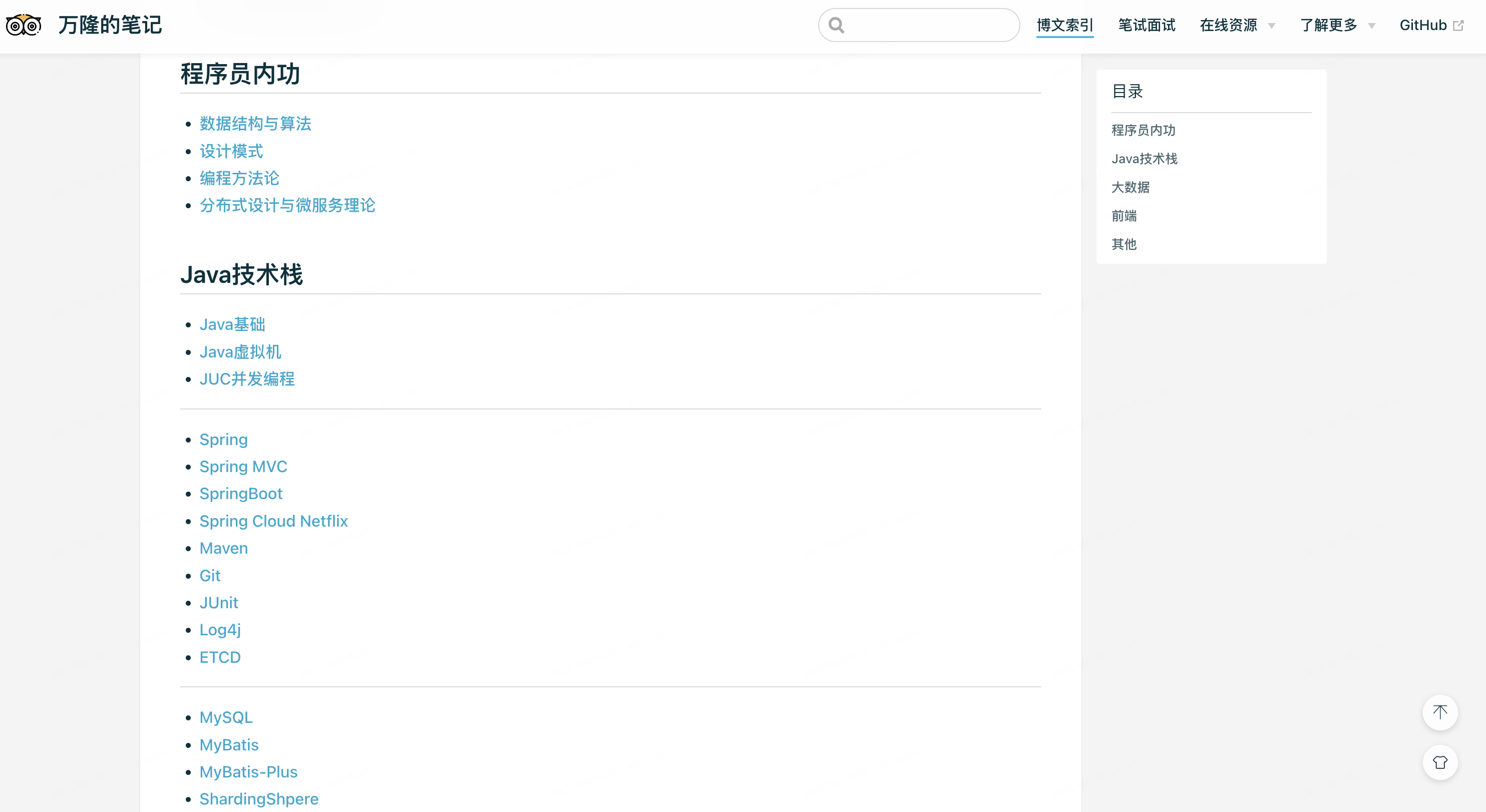
Task: Click the 目录 sidebar heading
Action: pos(1127,91)
